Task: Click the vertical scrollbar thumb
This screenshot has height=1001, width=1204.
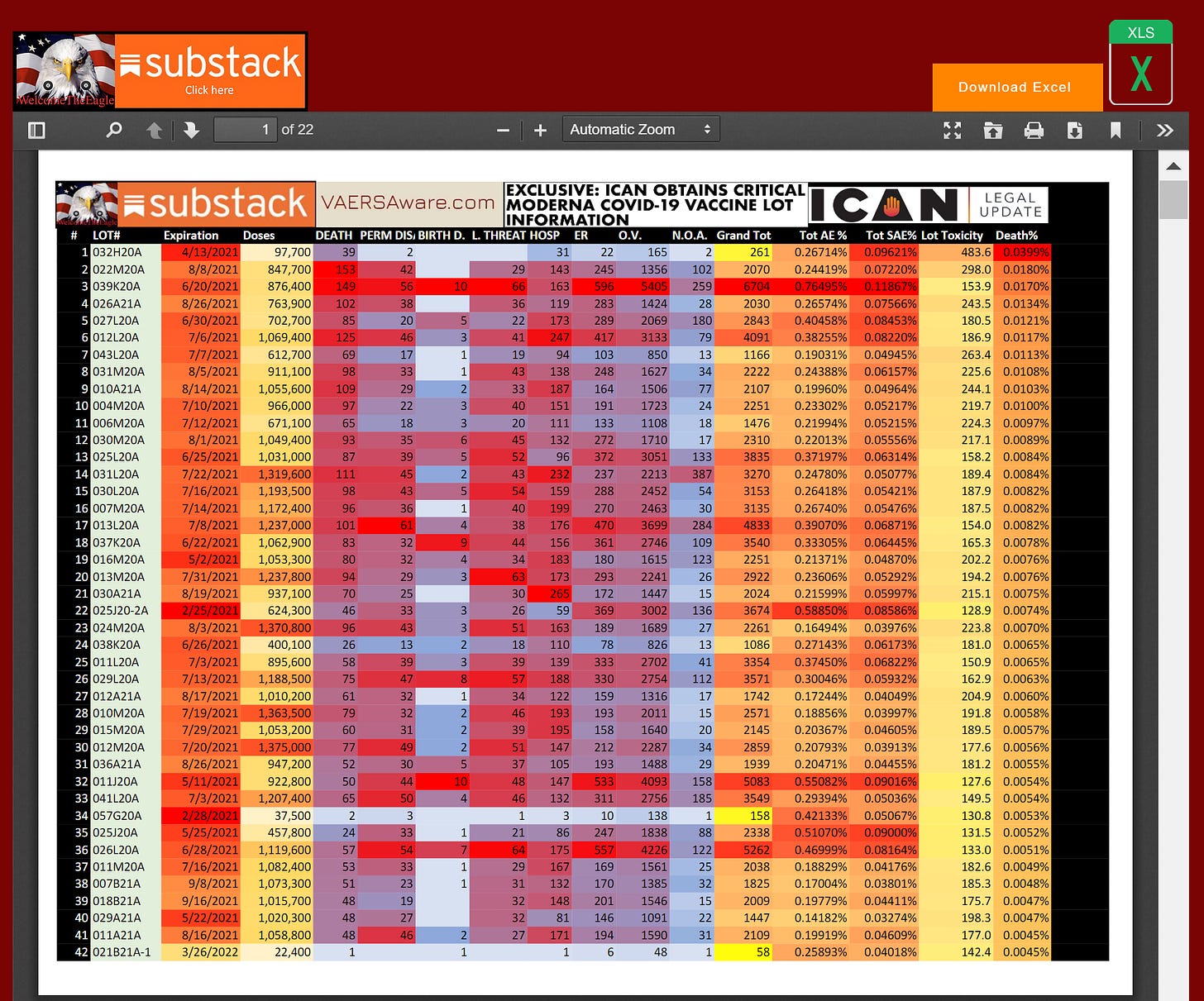Action: [x=1173, y=199]
